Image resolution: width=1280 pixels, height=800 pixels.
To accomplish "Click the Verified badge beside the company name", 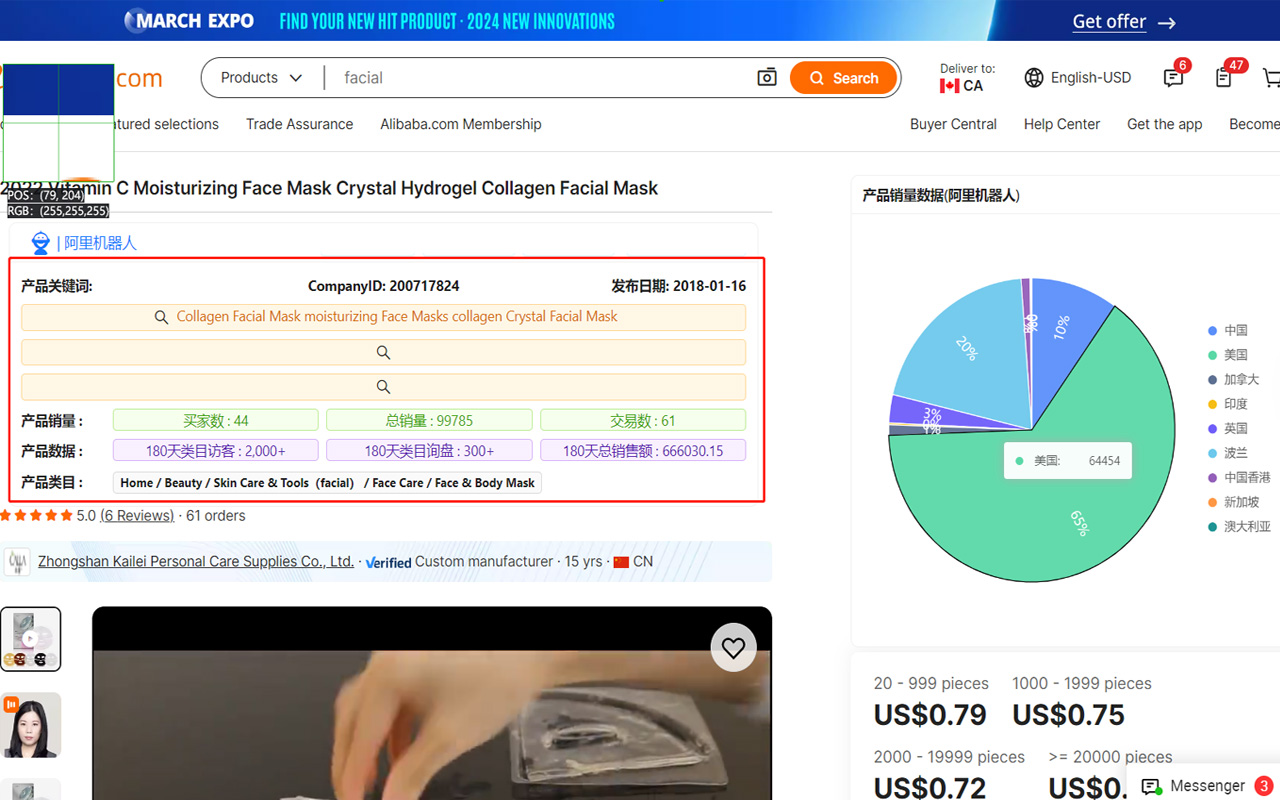I will [389, 562].
